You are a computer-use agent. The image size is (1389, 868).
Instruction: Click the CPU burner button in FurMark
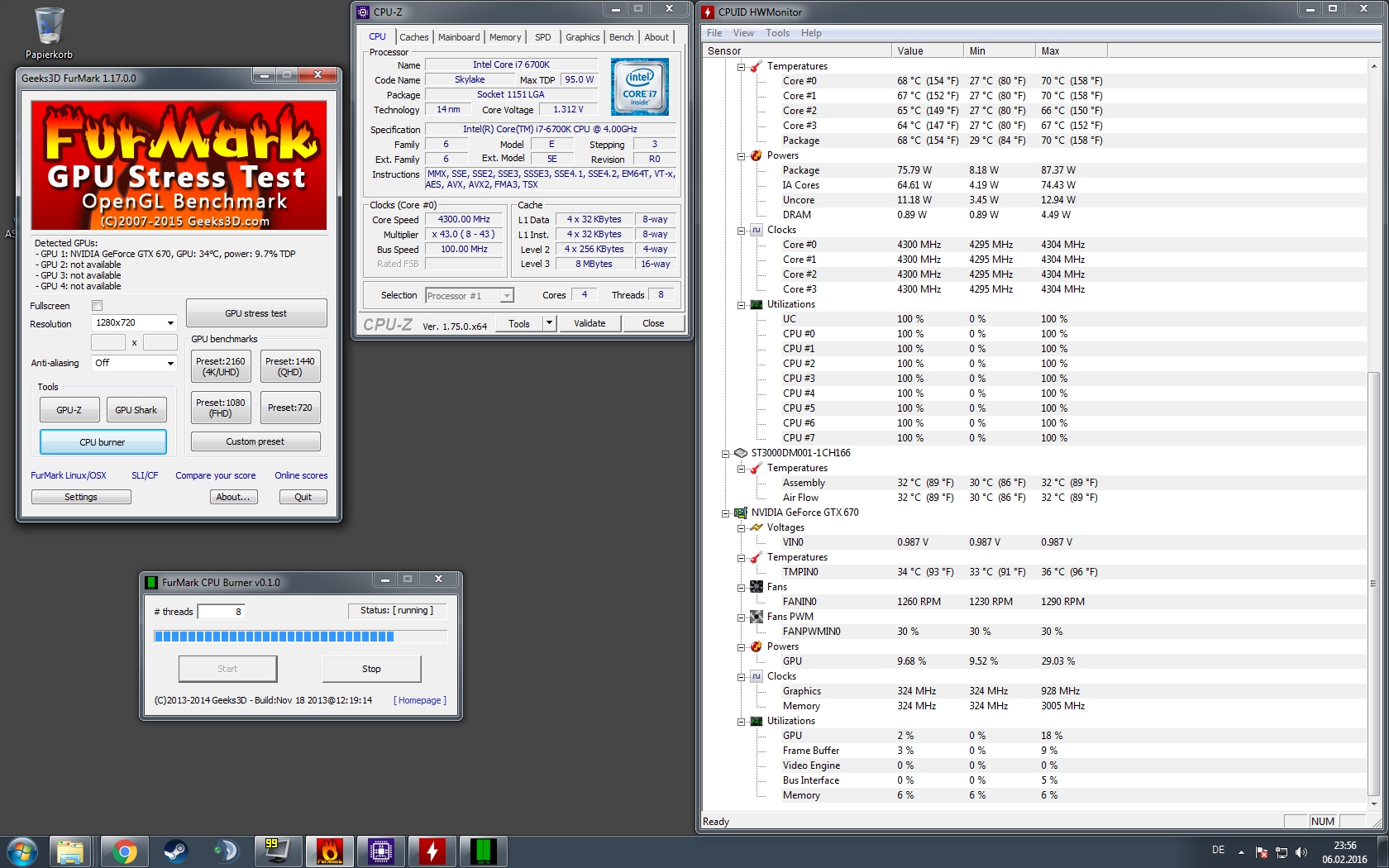coord(103,442)
